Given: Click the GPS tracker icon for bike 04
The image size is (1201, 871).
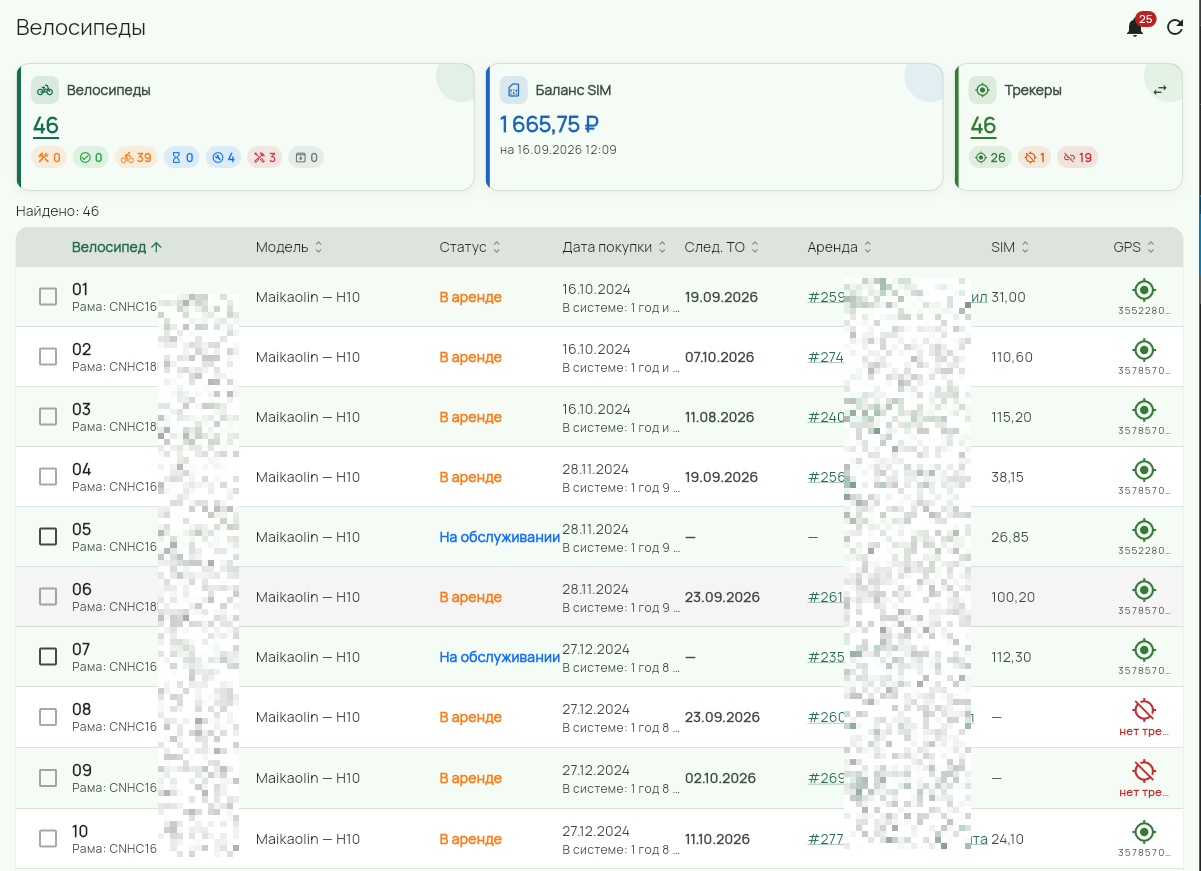Looking at the screenshot, I should pyautogui.click(x=1144, y=470).
